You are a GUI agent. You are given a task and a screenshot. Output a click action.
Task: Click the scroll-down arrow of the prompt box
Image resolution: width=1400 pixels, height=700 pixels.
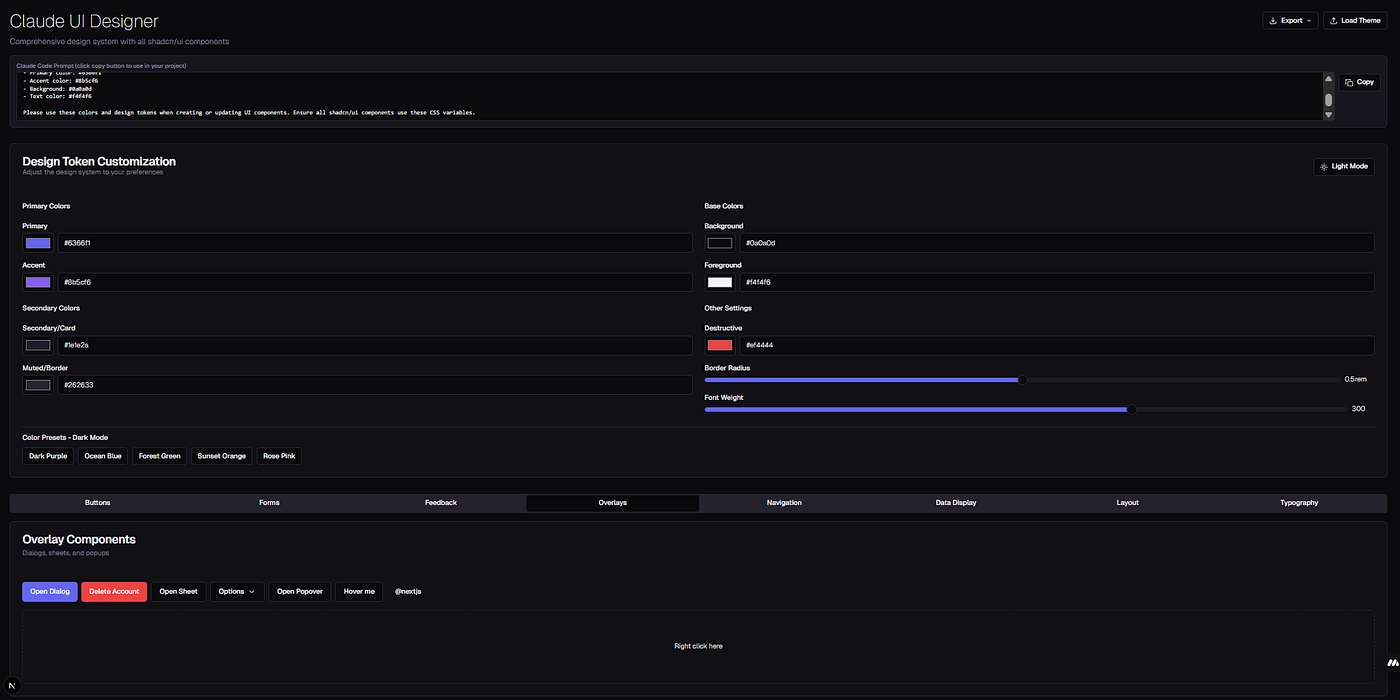pos(1329,115)
